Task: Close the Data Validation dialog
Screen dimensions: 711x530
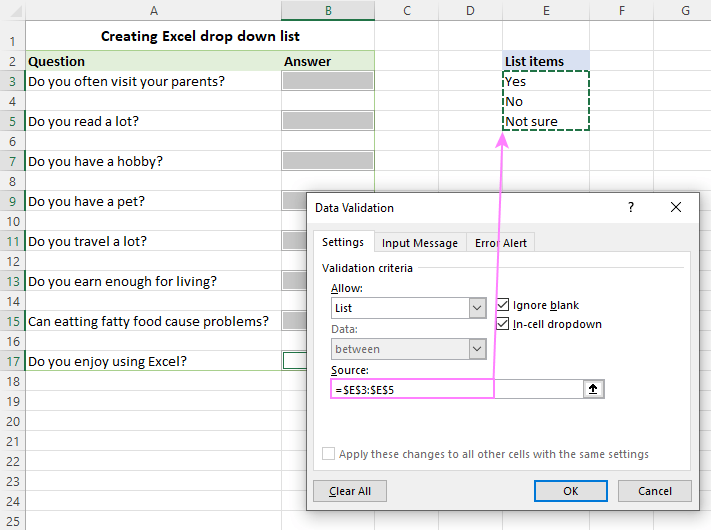Action: (676, 207)
